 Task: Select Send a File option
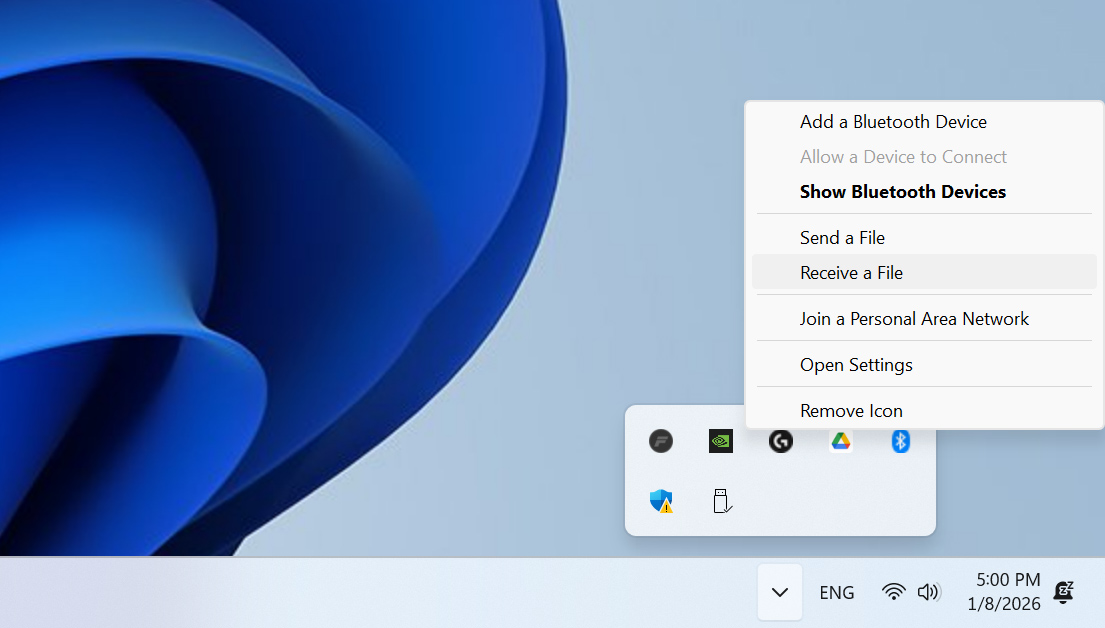tap(842, 237)
